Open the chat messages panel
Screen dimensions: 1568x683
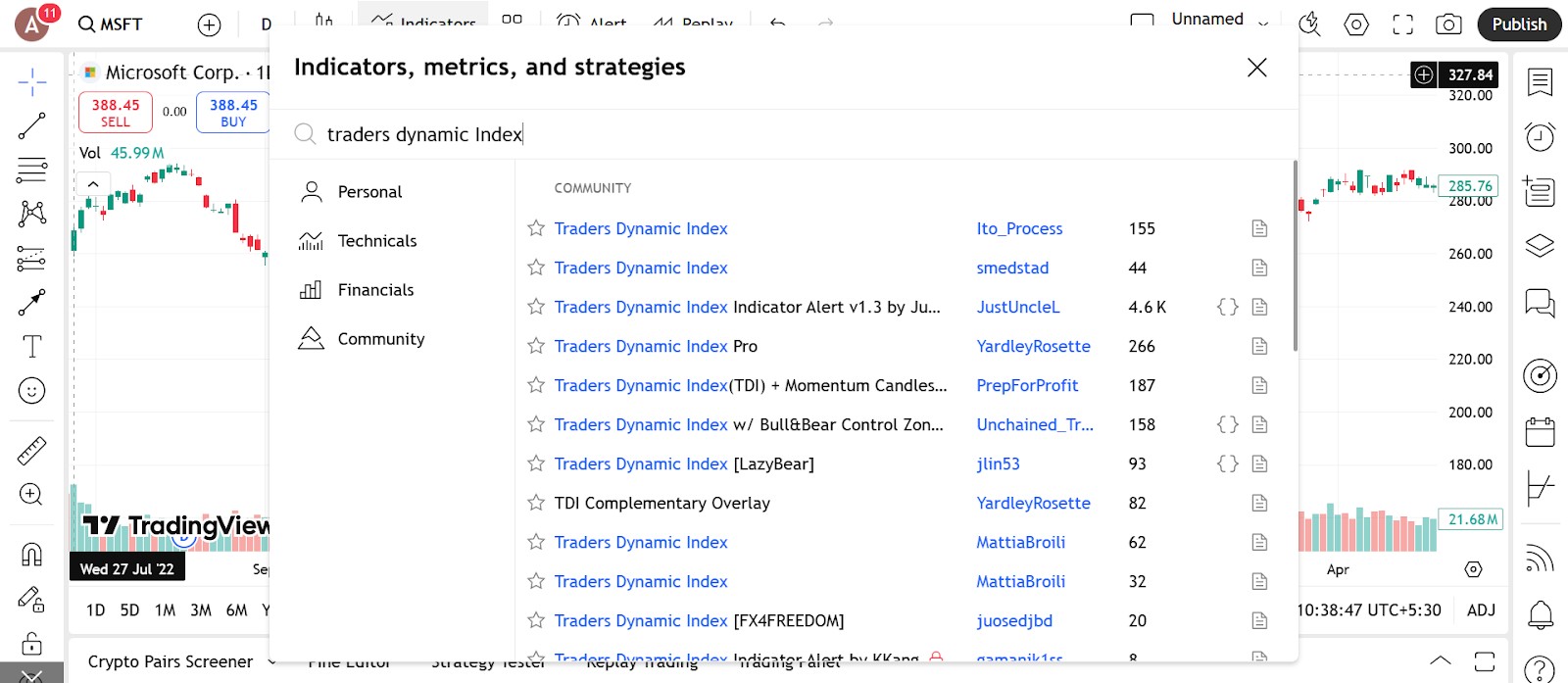coord(1540,303)
